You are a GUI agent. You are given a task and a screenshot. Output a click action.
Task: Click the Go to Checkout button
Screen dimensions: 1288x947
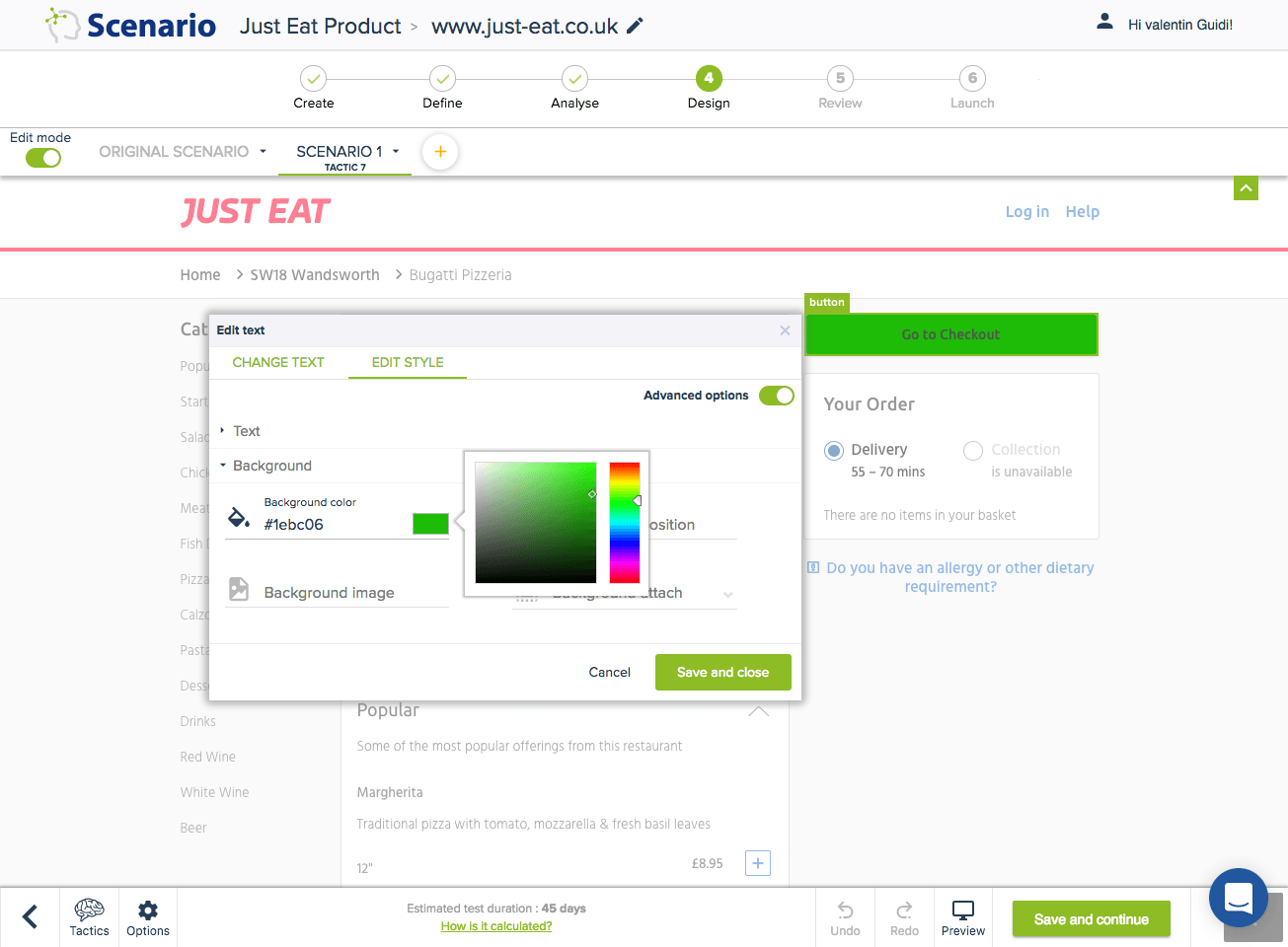pyautogui.click(x=951, y=334)
